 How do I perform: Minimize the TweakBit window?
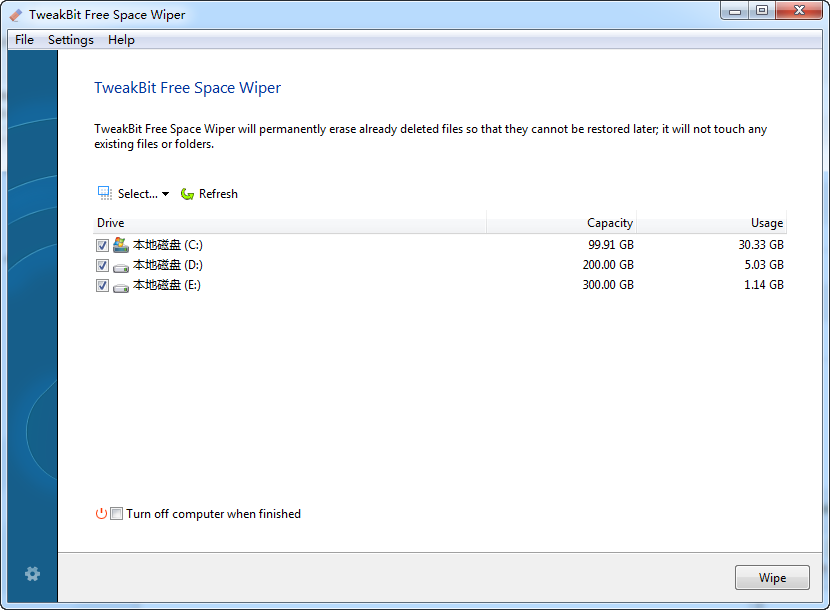pyautogui.click(x=735, y=11)
